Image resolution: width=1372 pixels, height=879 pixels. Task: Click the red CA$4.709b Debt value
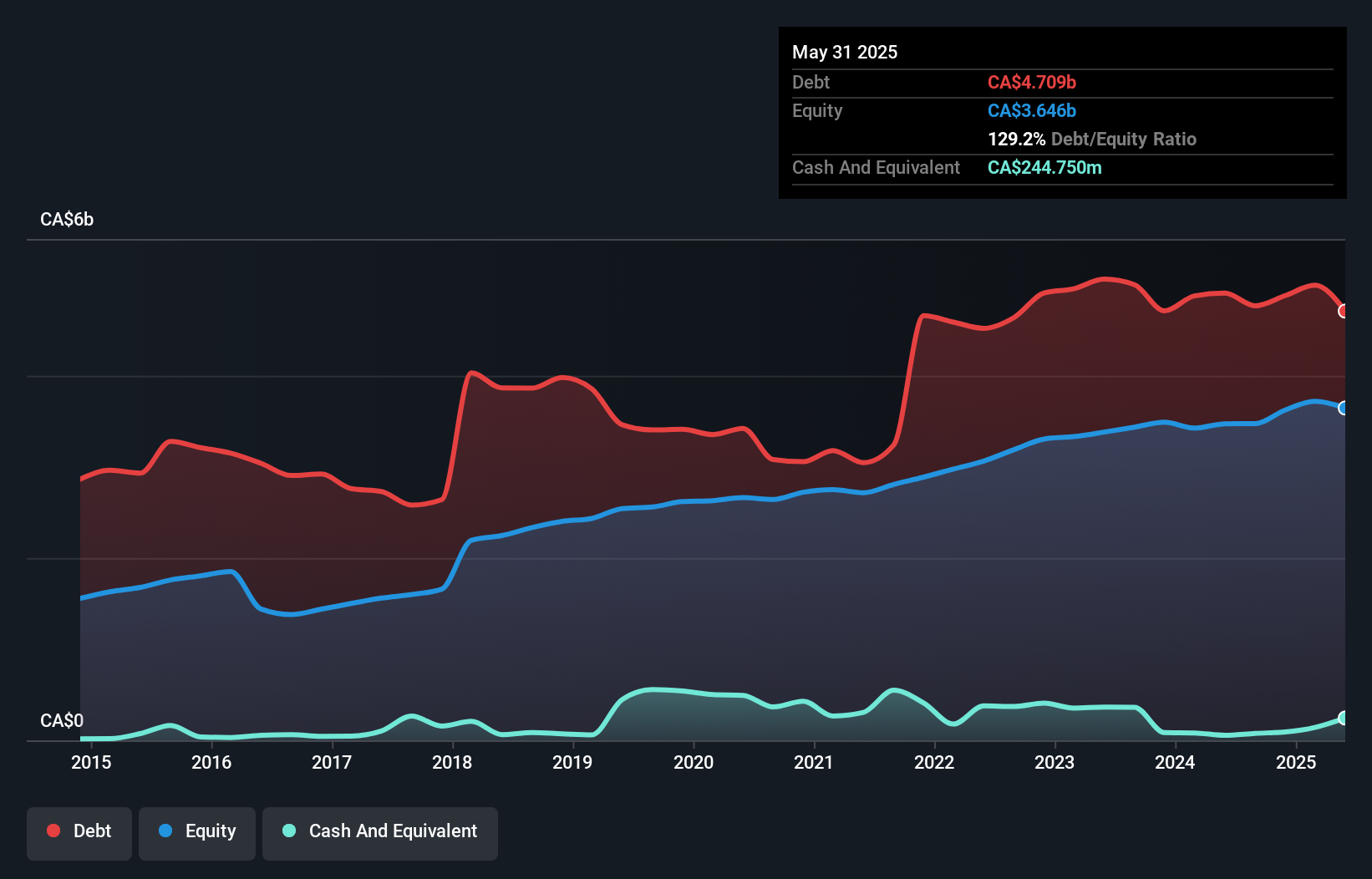1032,82
